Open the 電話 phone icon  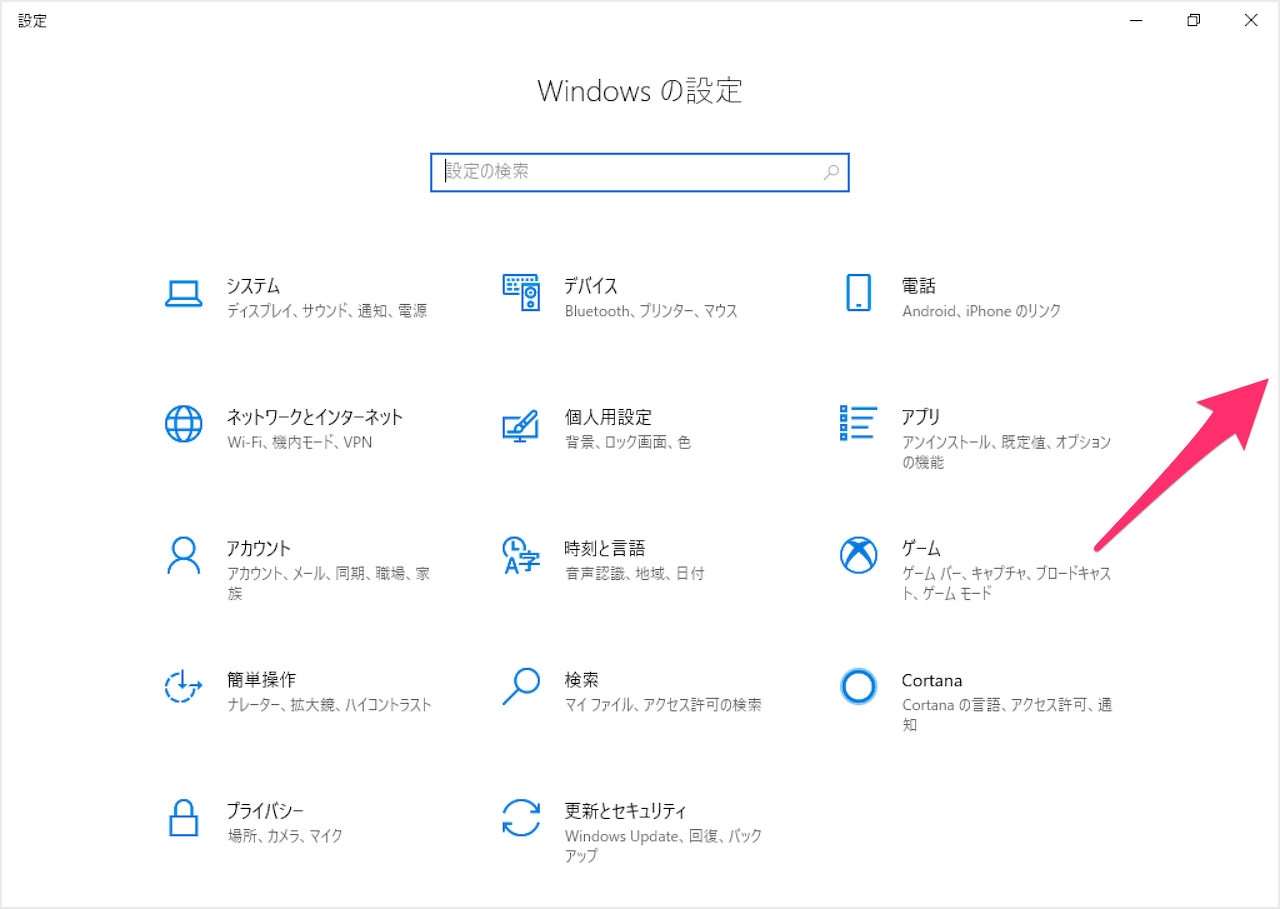(858, 293)
